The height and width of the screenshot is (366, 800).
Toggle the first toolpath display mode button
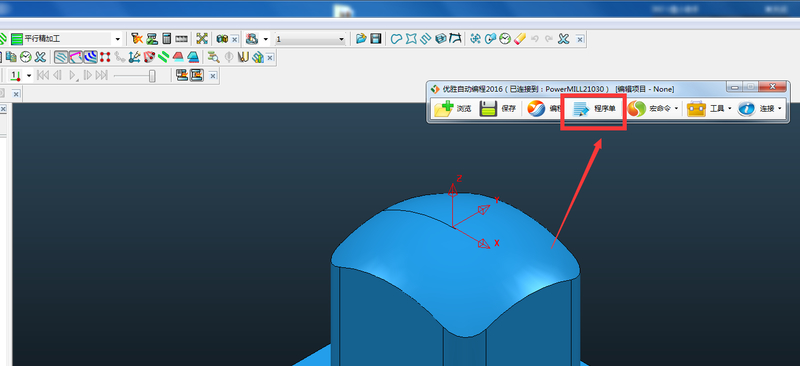coord(61,57)
